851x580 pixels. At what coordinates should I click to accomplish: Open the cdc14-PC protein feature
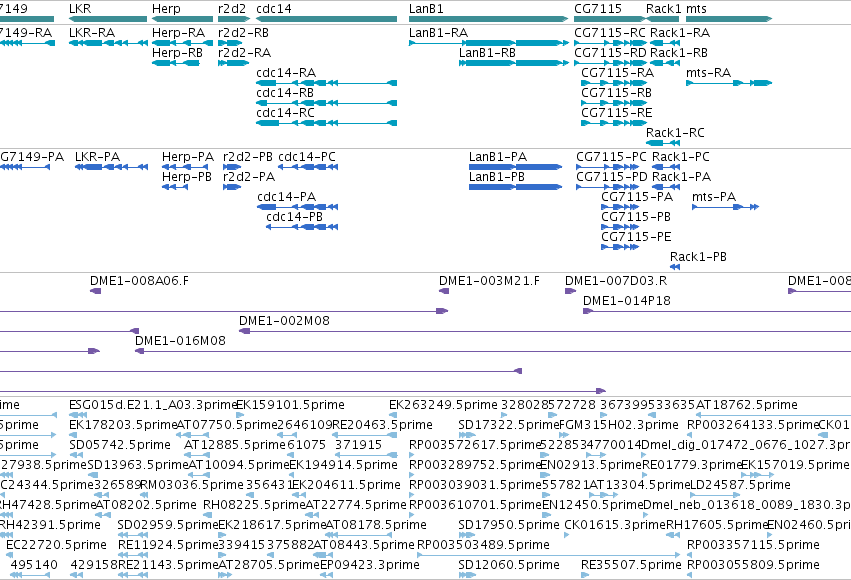[x=308, y=167]
